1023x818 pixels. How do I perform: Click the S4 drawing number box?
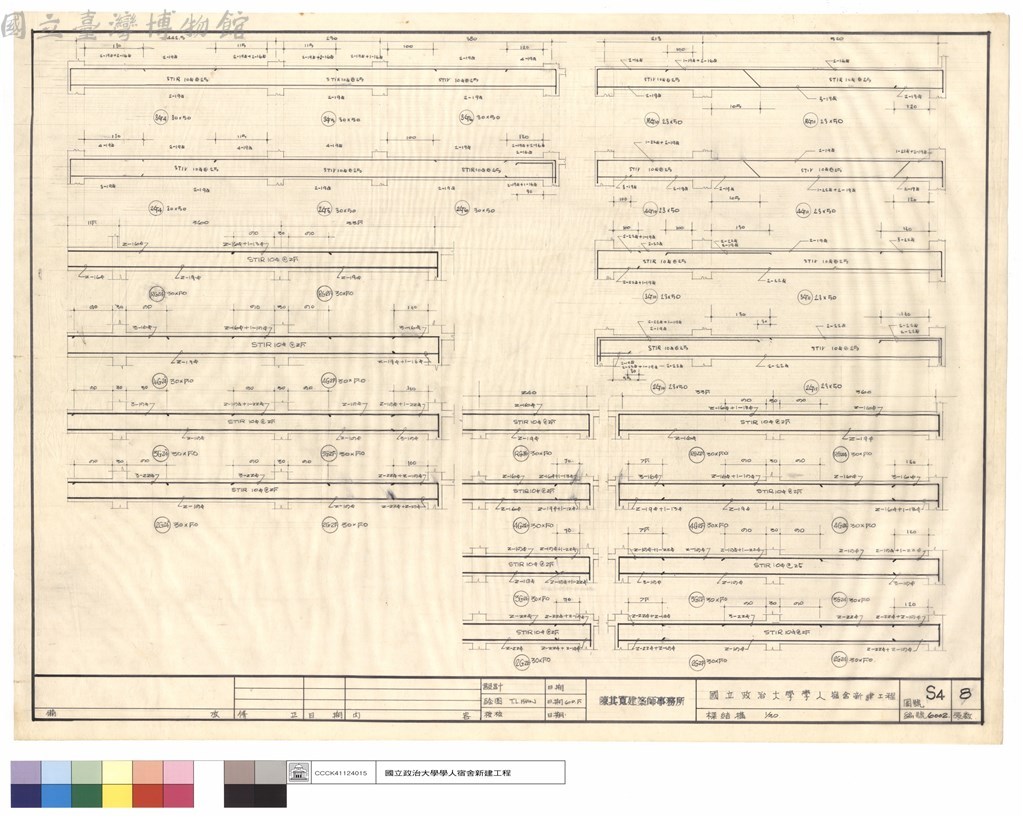pyautogui.click(x=934, y=693)
